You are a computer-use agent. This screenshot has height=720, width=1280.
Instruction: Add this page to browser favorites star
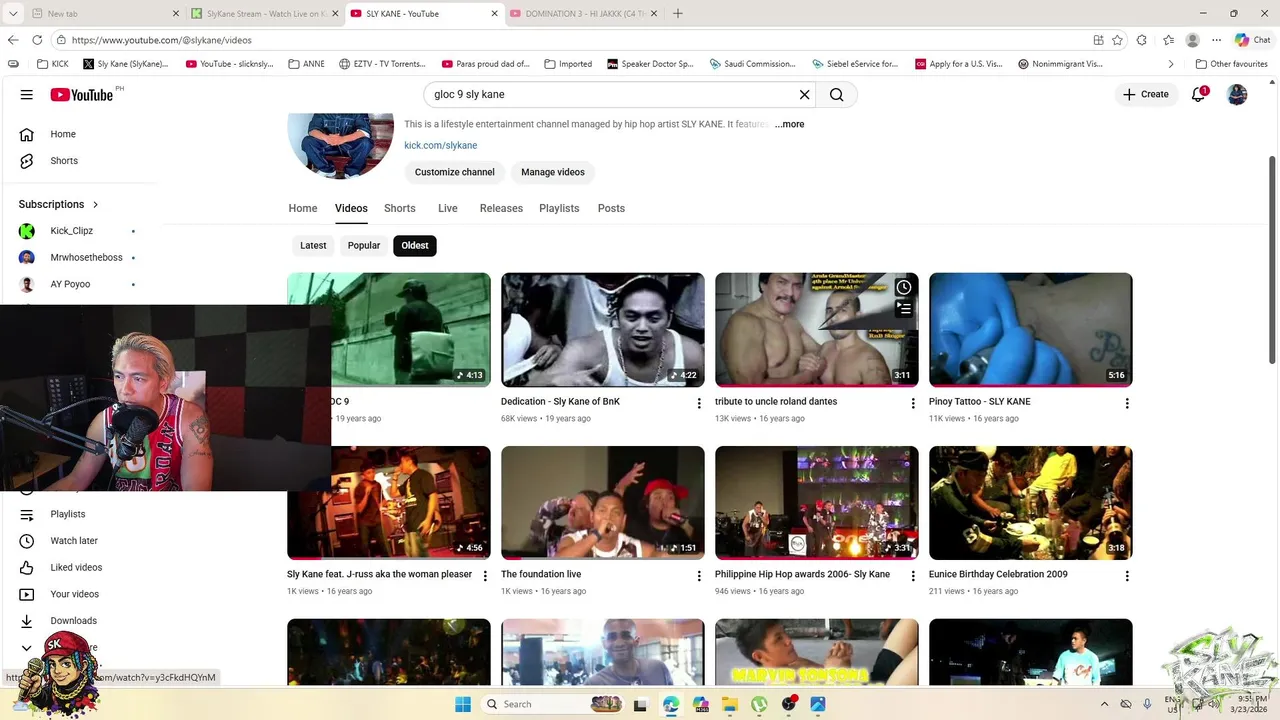pos(1117,40)
